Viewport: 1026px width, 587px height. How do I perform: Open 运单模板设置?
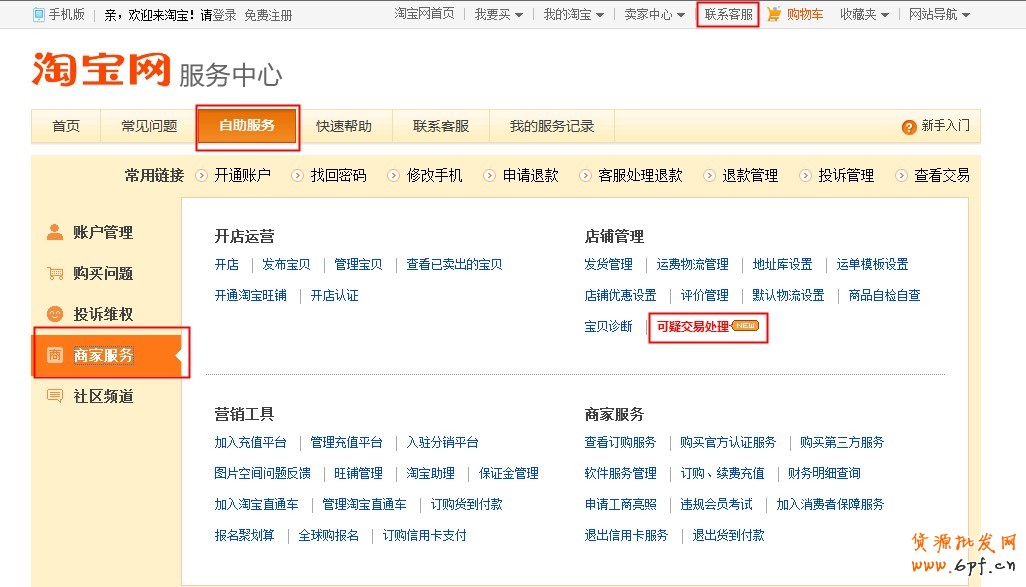pyautogui.click(x=872, y=264)
